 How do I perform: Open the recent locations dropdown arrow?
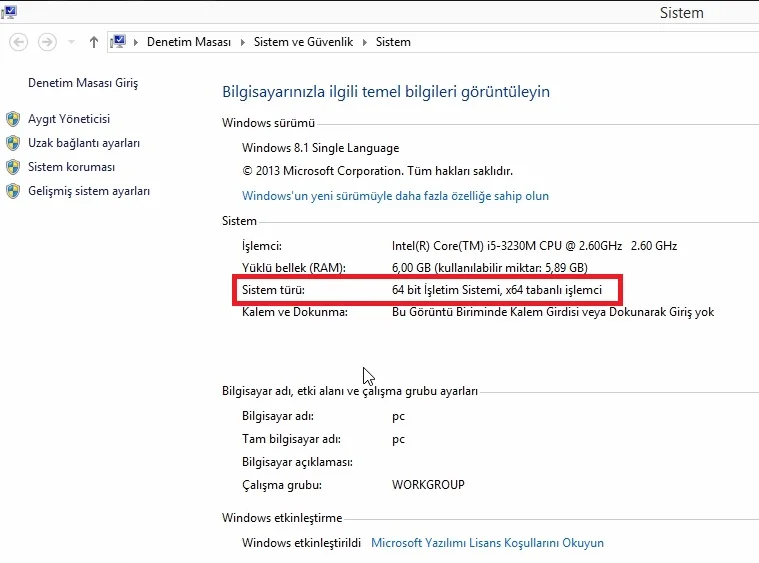[72, 42]
